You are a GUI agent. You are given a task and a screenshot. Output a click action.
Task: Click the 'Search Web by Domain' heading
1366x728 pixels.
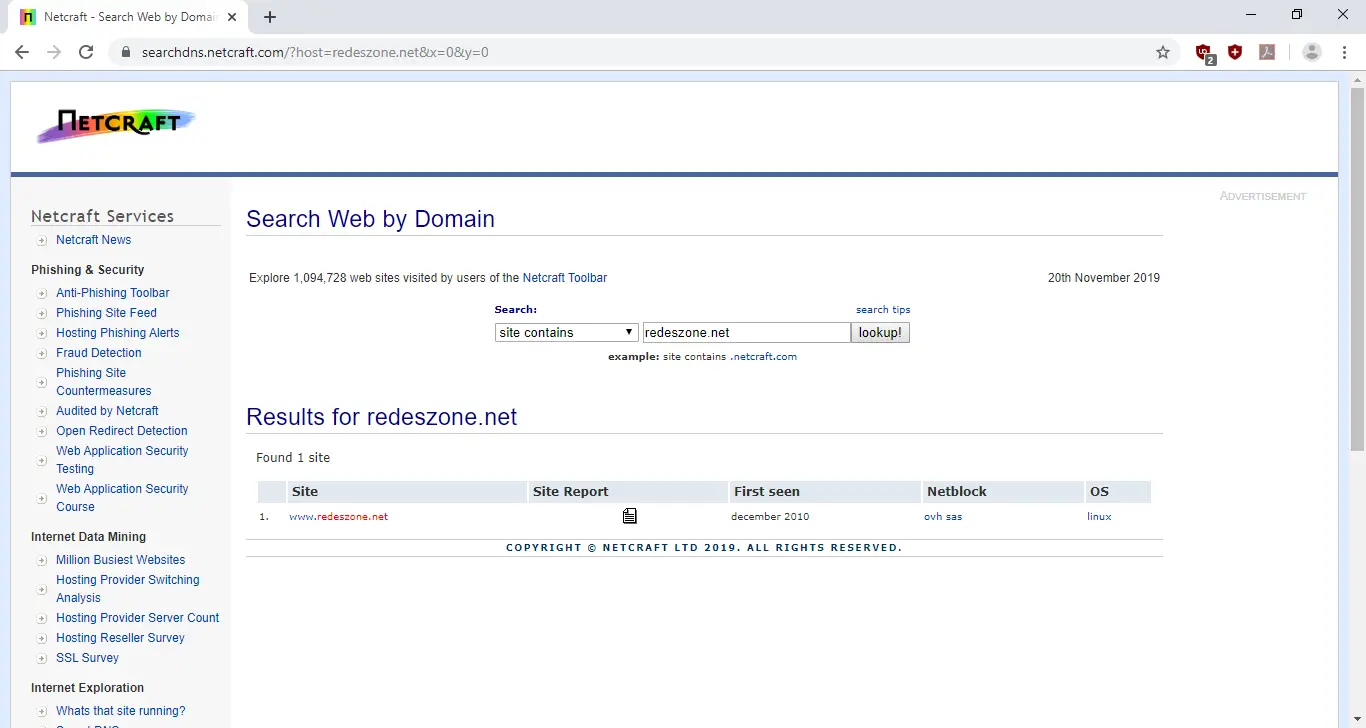click(370, 219)
